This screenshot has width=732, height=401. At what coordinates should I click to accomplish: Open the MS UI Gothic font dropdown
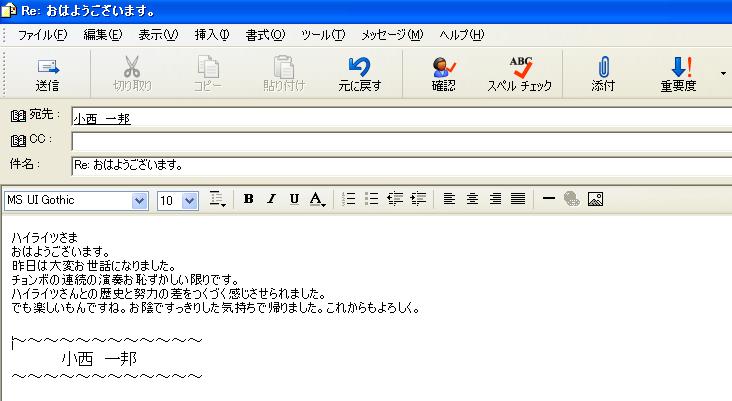[139, 201]
